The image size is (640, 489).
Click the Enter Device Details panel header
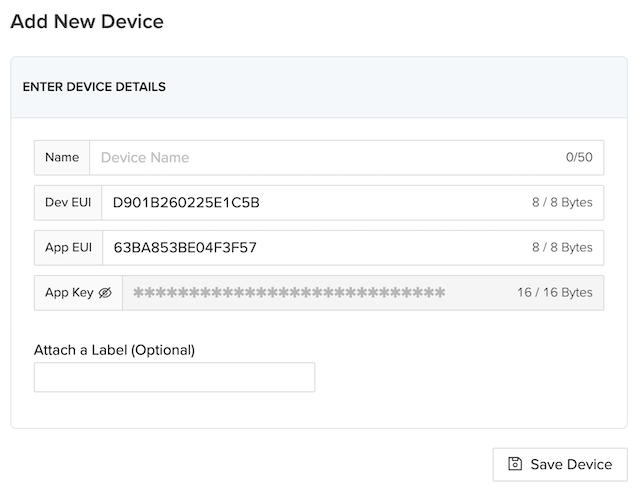tap(94, 87)
